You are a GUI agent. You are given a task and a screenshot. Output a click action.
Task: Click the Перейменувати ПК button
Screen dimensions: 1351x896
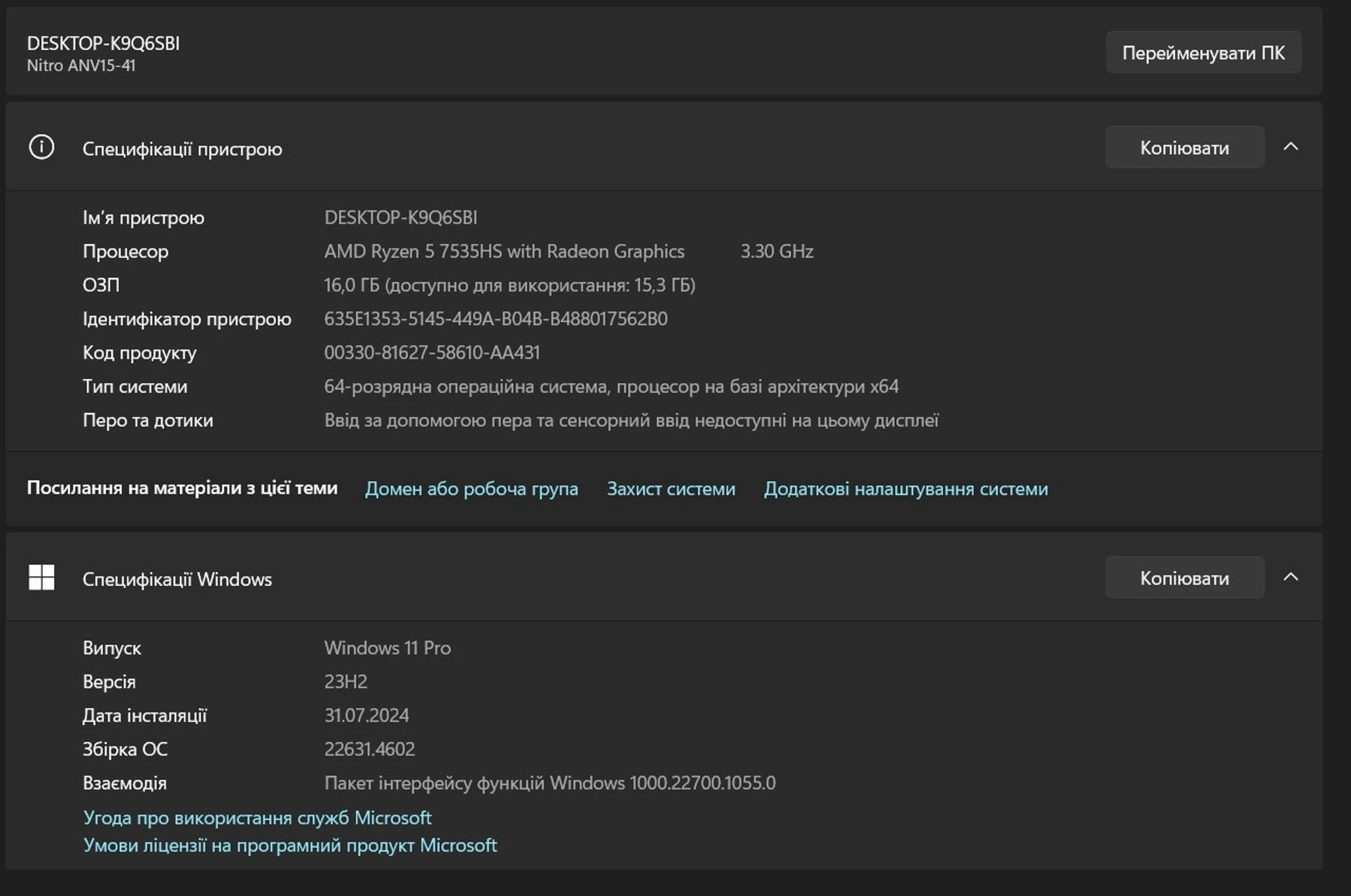tap(1203, 53)
